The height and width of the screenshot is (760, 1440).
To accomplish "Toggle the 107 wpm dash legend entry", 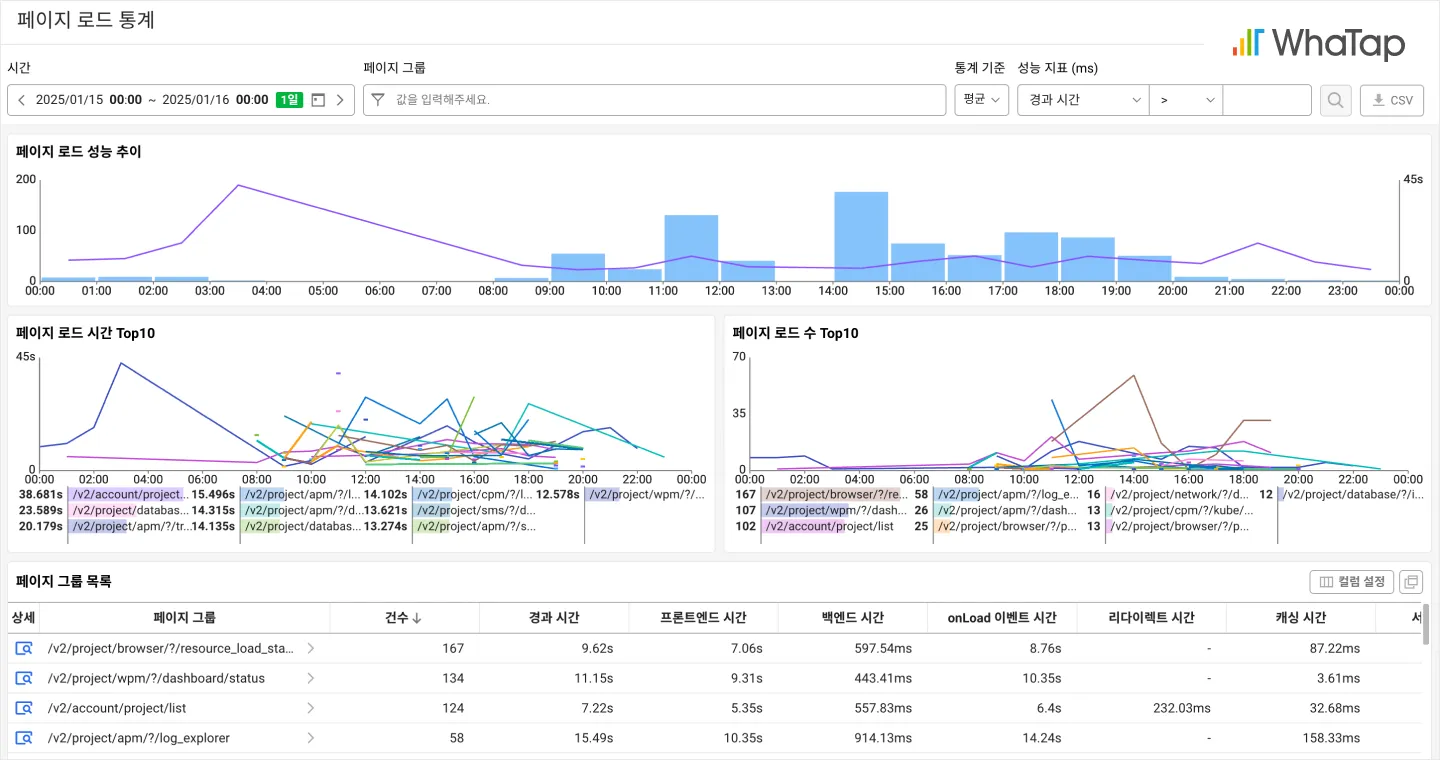I will [821, 510].
